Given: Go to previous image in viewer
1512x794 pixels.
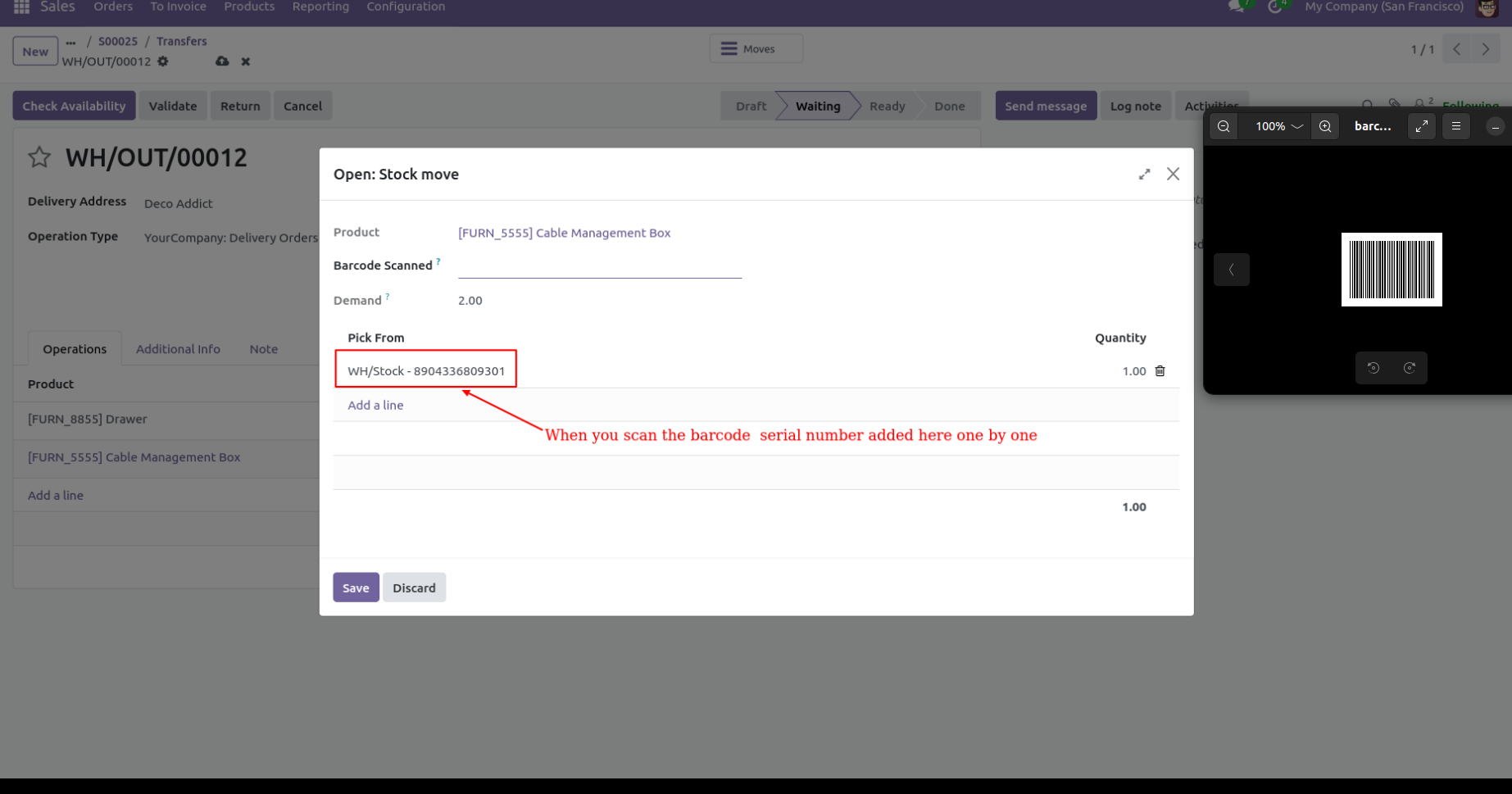Looking at the screenshot, I should click(1232, 270).
